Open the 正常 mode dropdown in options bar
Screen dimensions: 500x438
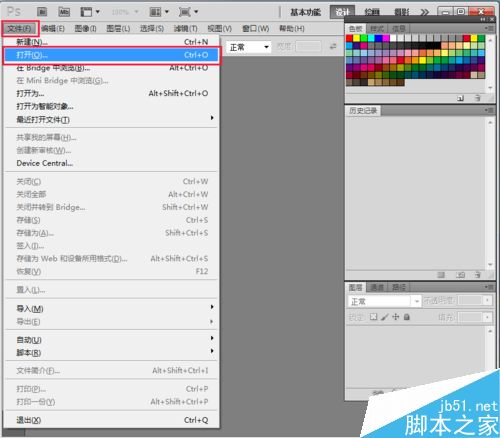[249, 47]
